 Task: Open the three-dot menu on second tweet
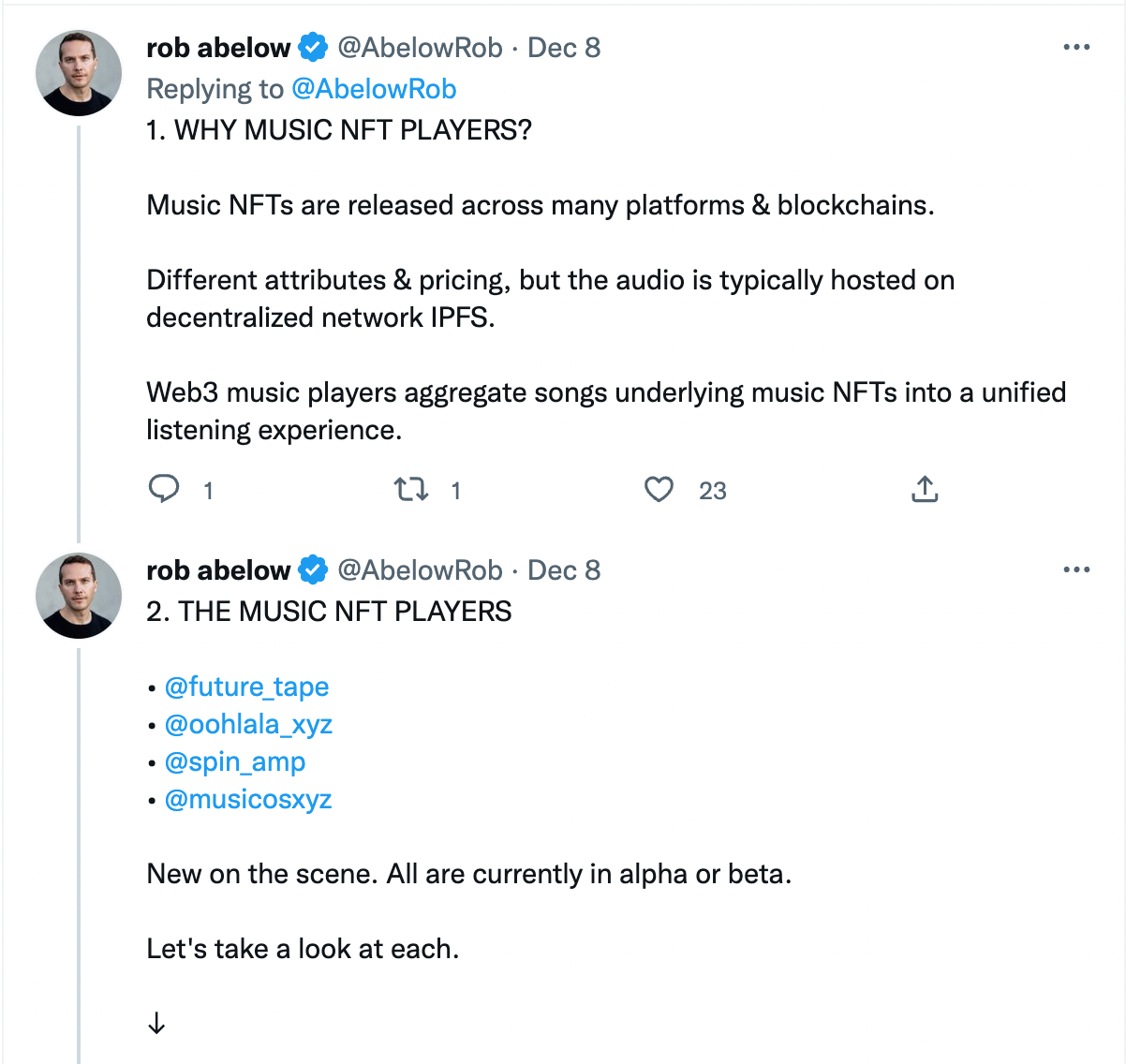[1076, 569]
